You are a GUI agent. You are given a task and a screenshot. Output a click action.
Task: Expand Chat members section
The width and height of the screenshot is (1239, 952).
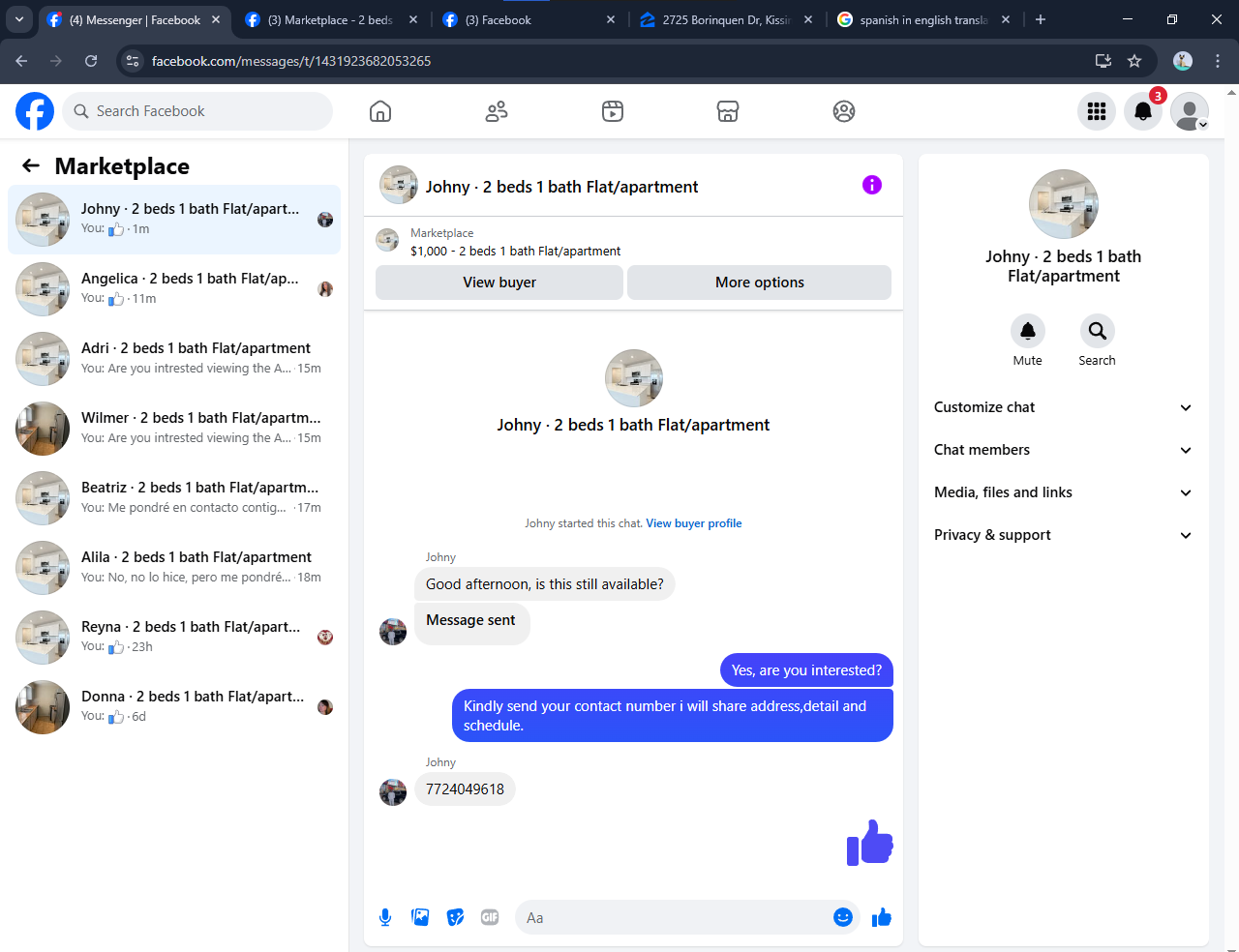click(x=1063, y=450)
